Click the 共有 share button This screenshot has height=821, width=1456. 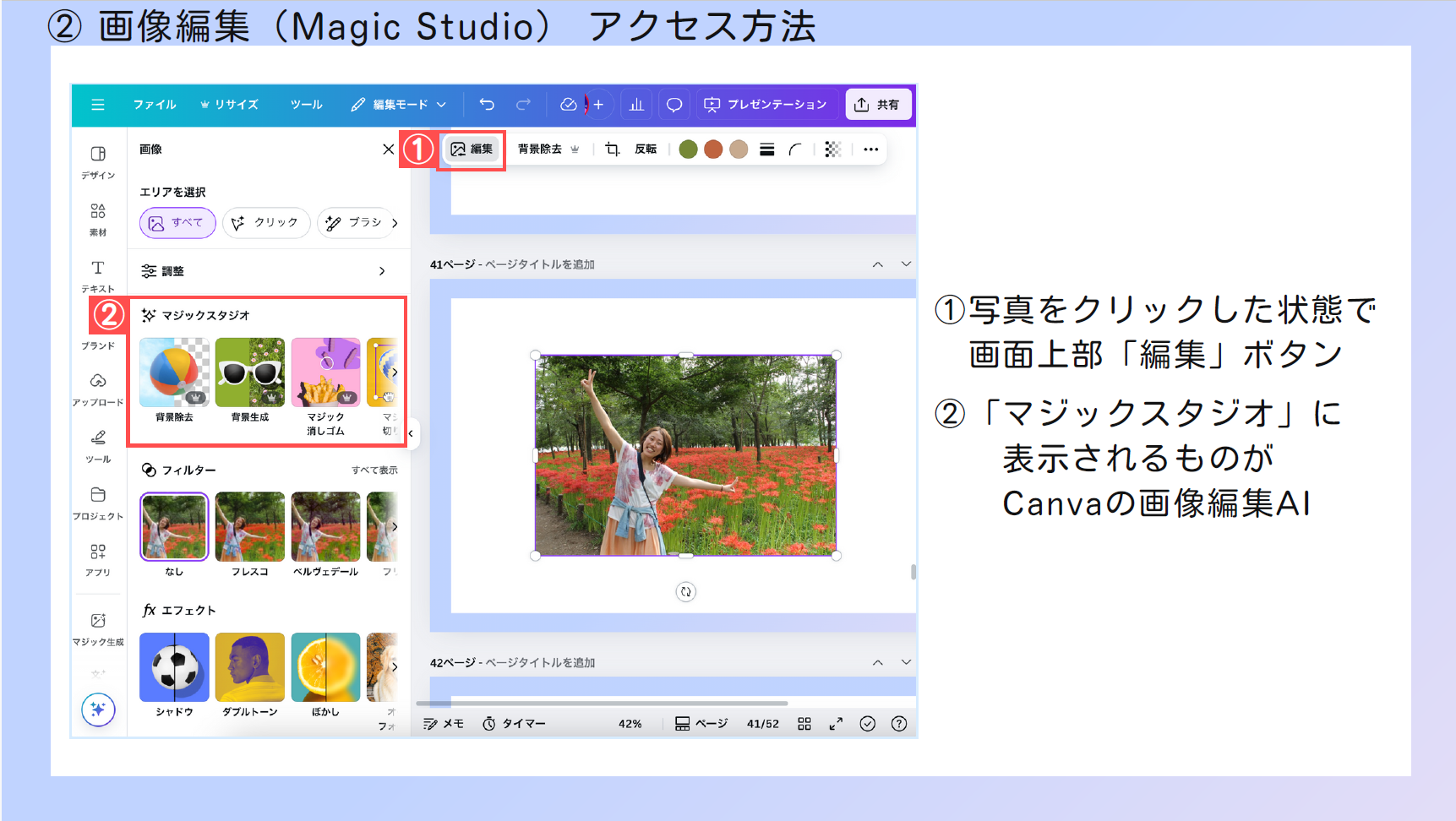[878, 105]
